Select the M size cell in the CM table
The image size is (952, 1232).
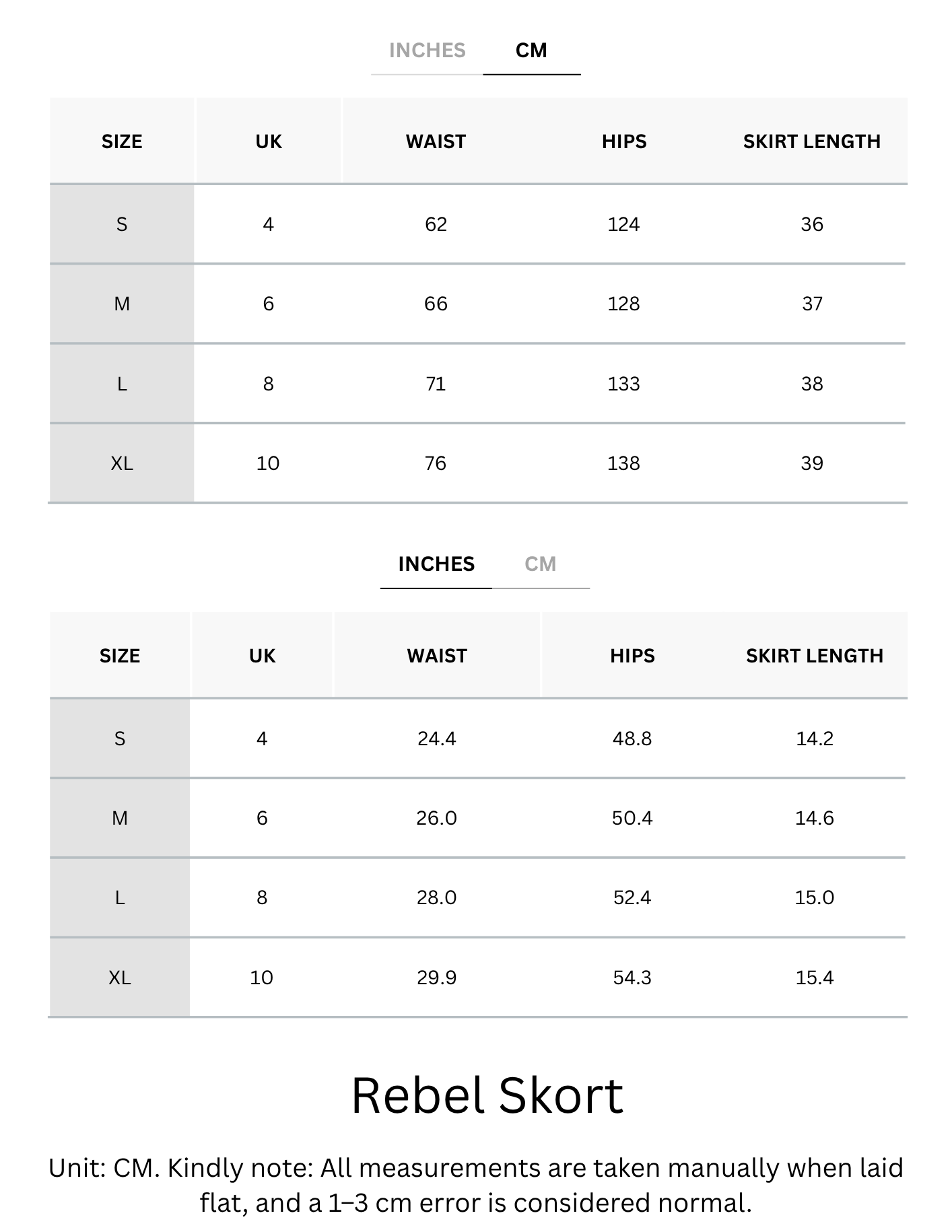click(x=122, y=304)
